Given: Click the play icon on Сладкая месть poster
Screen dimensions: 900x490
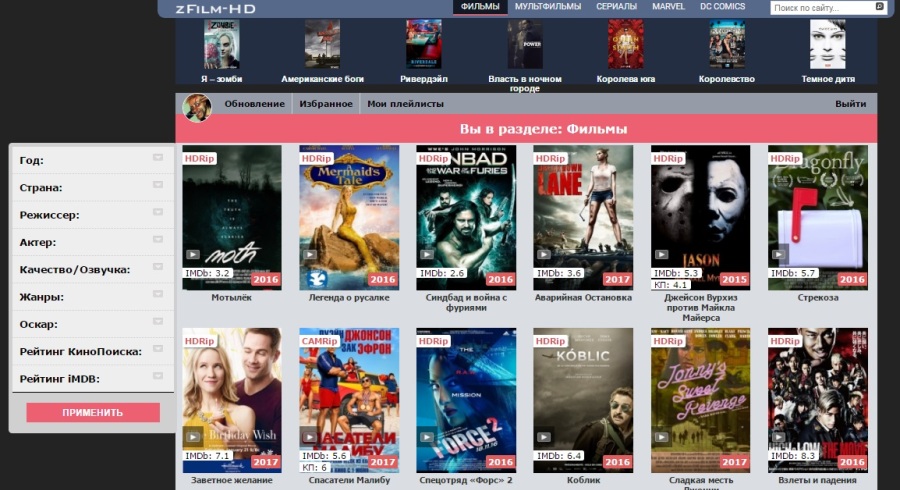Looking at the screenshot, I should click(662, 437).
